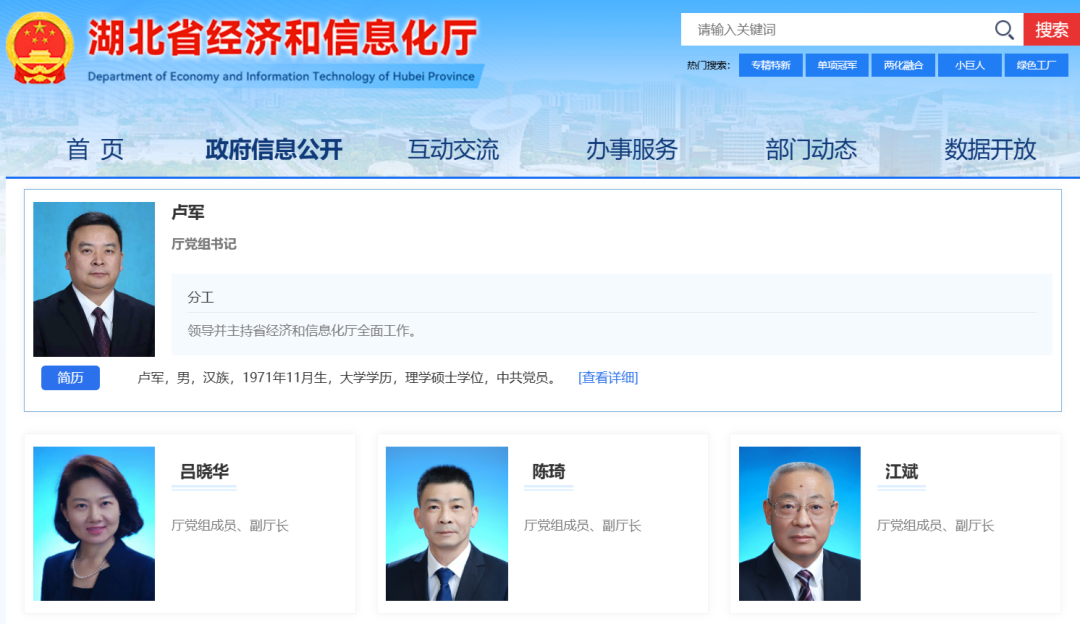Open the 部门动态 navigation item

(x=811, y=150)
